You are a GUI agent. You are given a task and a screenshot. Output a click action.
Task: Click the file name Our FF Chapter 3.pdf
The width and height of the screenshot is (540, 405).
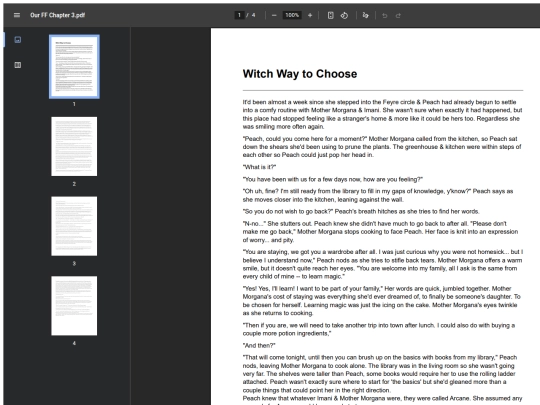click(58, 15)
